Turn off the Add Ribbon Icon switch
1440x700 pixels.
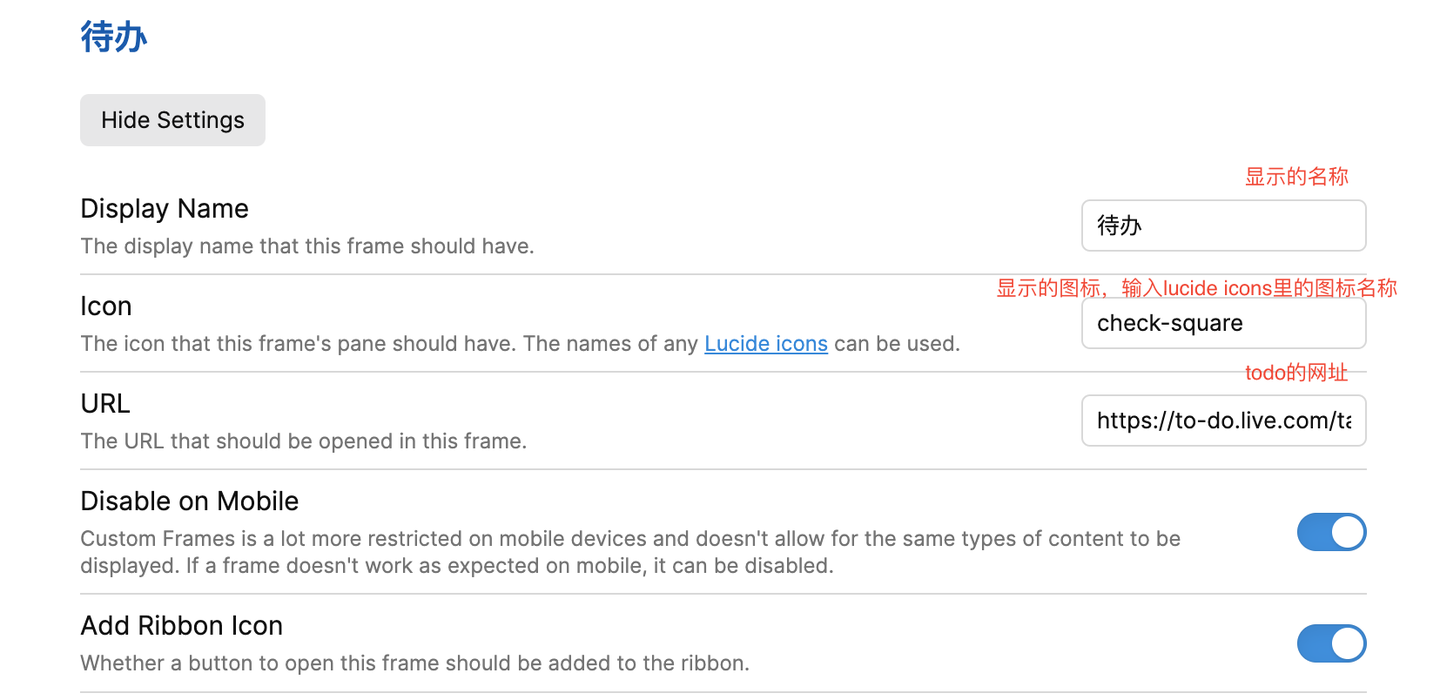click(x=1331, y=644)
